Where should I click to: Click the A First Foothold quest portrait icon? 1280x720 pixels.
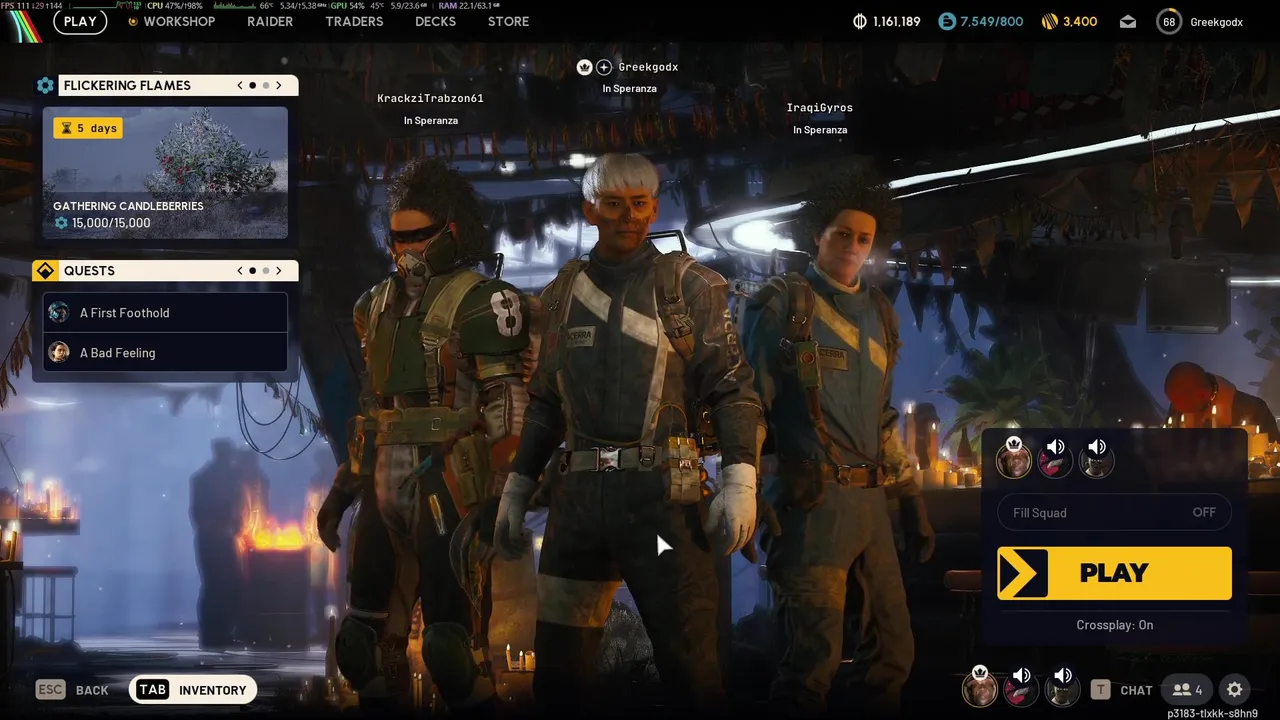[59, 312]
